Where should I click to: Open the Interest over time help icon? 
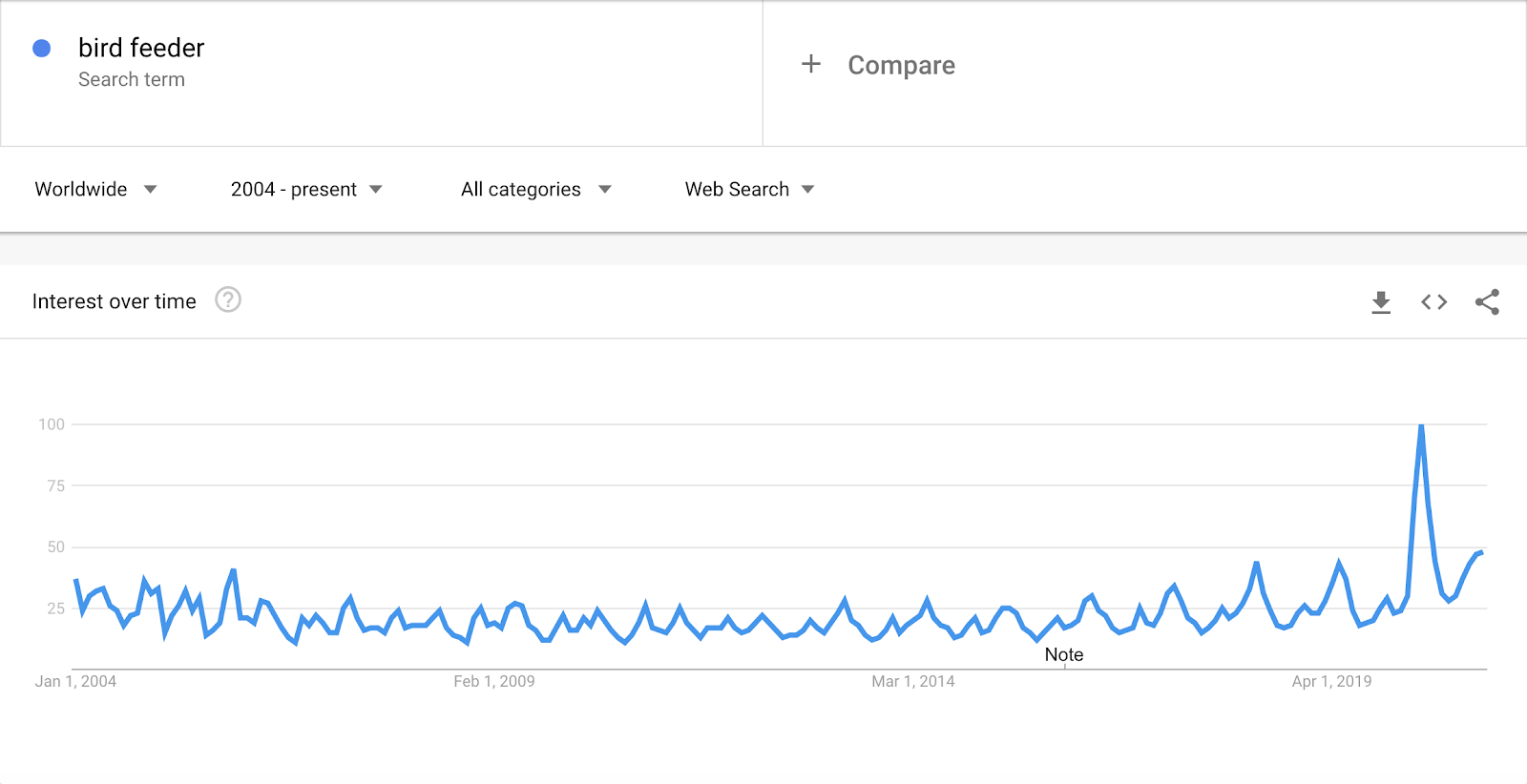(x=228, y=300)
